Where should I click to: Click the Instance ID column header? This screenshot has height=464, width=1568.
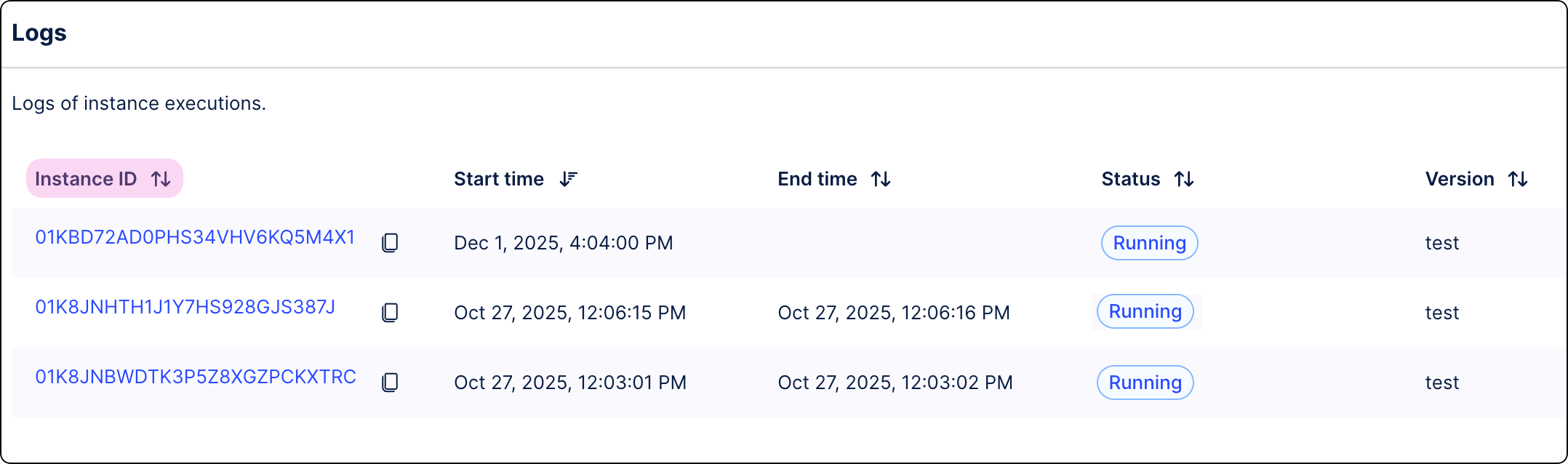point(86,179)
